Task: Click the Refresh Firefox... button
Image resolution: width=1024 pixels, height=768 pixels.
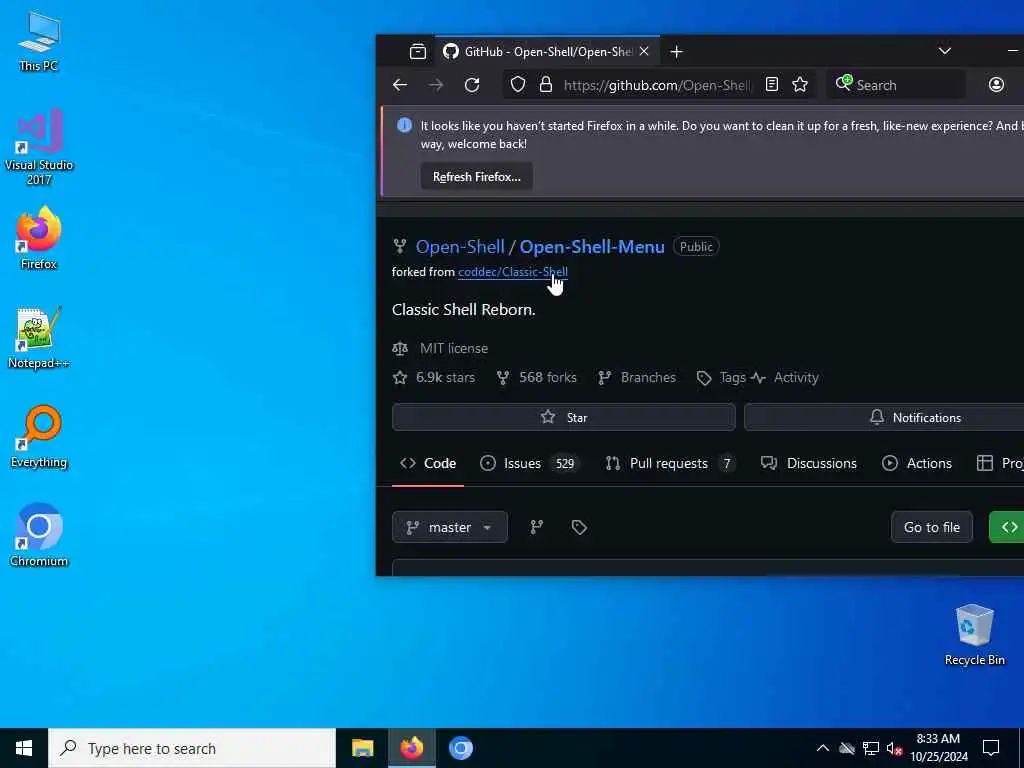Action: click(x=477, y=177)
